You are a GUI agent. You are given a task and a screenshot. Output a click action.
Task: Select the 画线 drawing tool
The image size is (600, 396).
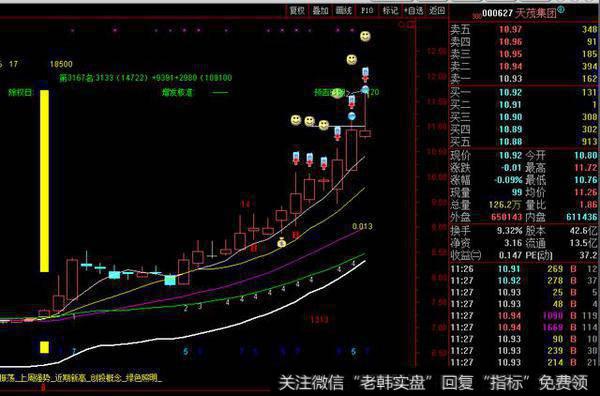pyautogui.click(x=343, y=11)
